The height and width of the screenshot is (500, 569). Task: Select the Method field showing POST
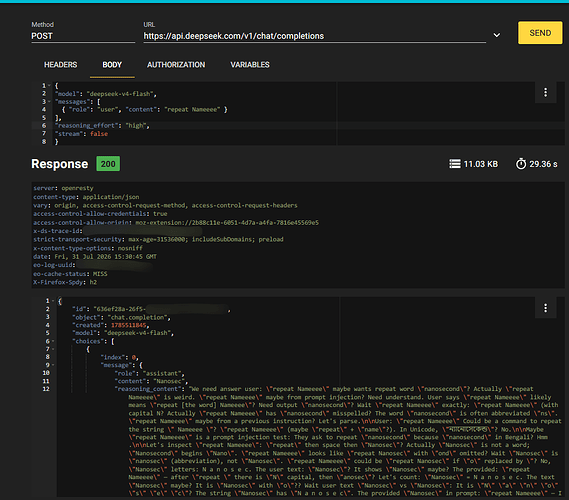coord(83,36)
